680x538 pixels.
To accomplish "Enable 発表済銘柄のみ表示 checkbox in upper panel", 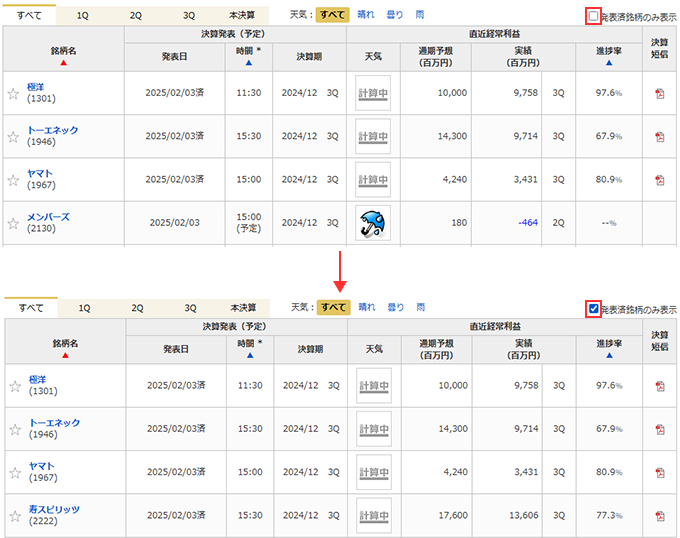I will click(593, 16).
